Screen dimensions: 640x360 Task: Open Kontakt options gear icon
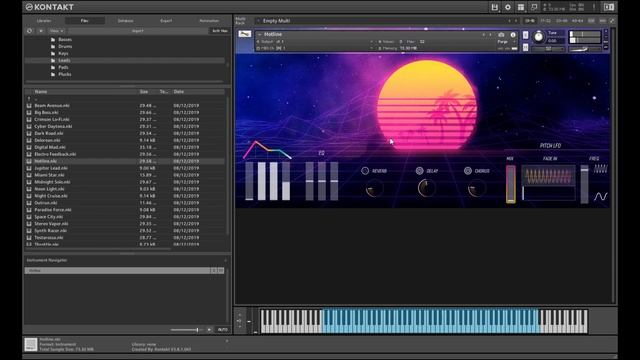(508, 7)
